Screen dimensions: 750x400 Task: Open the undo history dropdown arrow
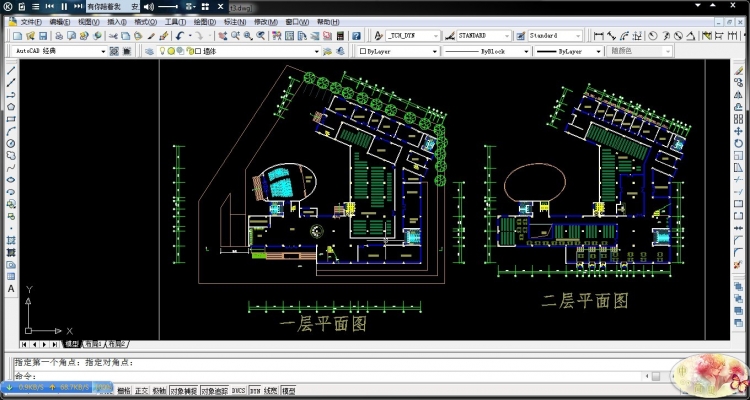pyautogui.click(x=190, y=36)
